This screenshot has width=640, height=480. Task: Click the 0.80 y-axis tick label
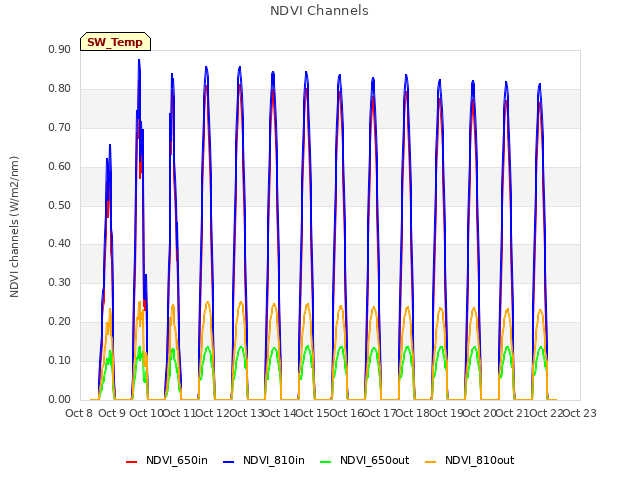[60, 88]
